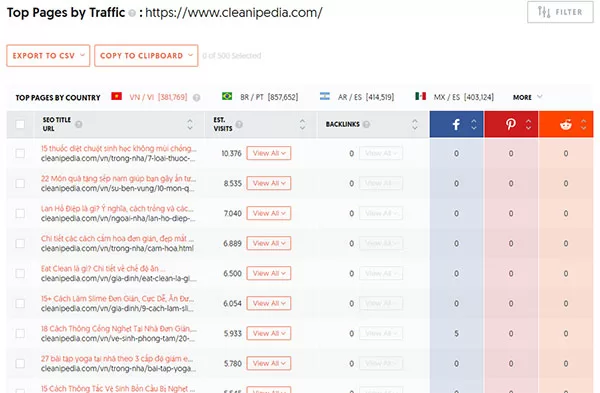Open the 22 Món quà tặng sếp nam link

(x=118, y=179)
